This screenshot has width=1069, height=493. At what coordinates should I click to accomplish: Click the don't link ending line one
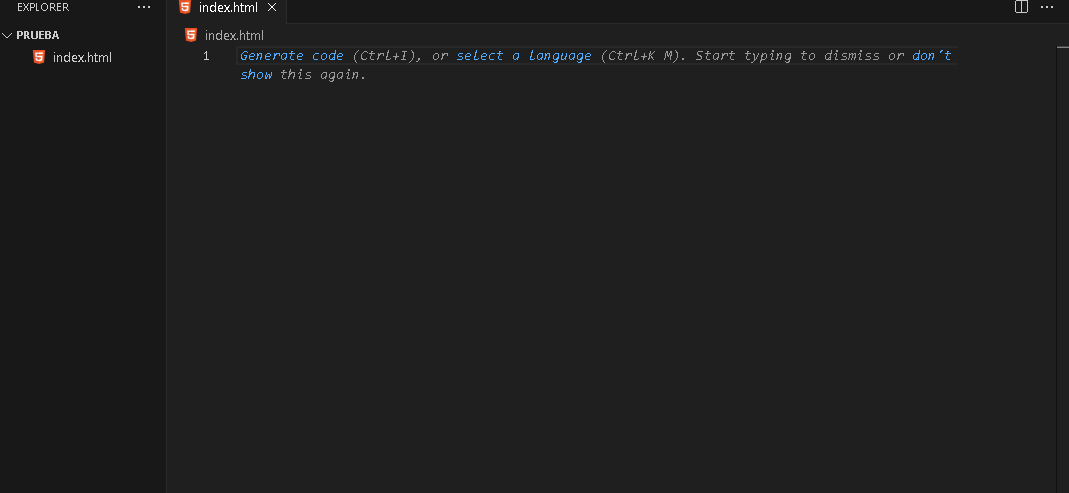click(x=931, y=55)
